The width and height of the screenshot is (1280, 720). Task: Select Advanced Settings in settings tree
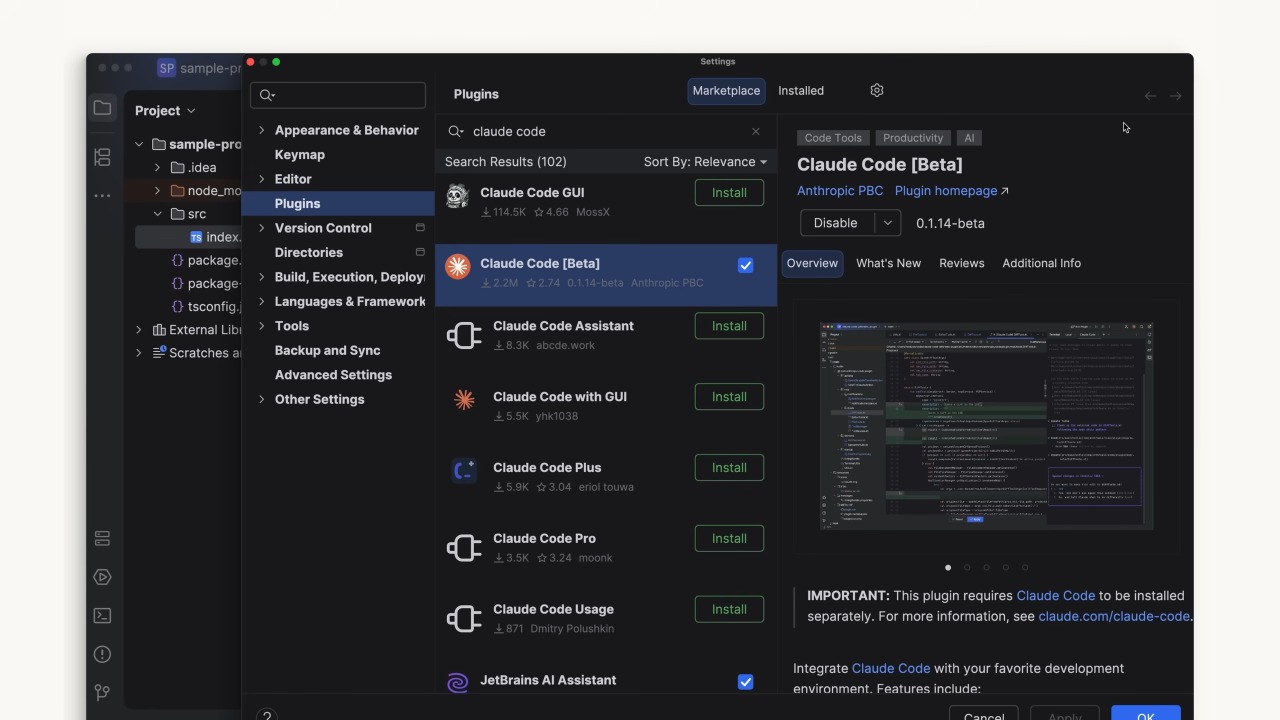click(333, 375)
